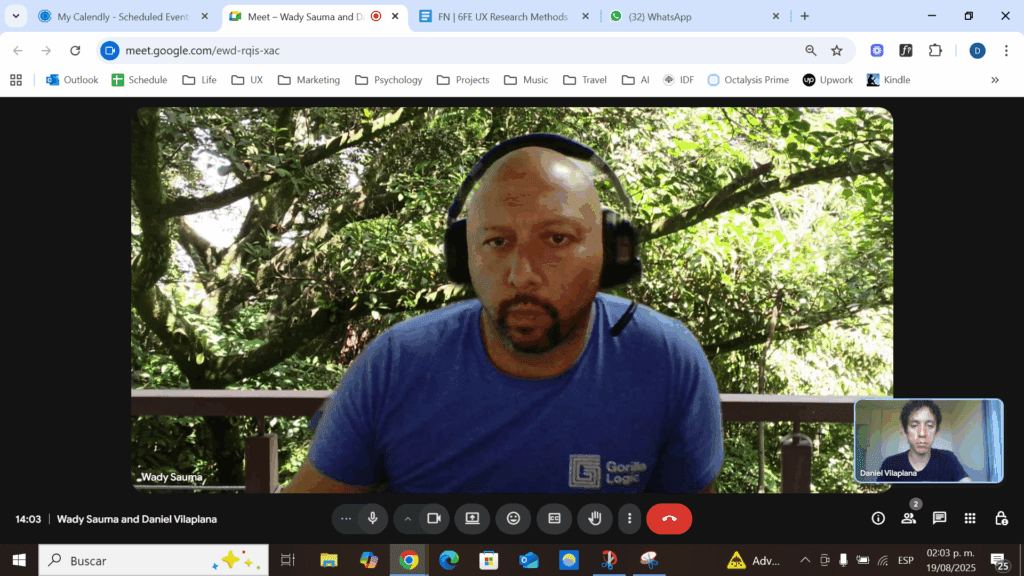
Task: Open the Upwork bookmark
Action: pos(828,80)
